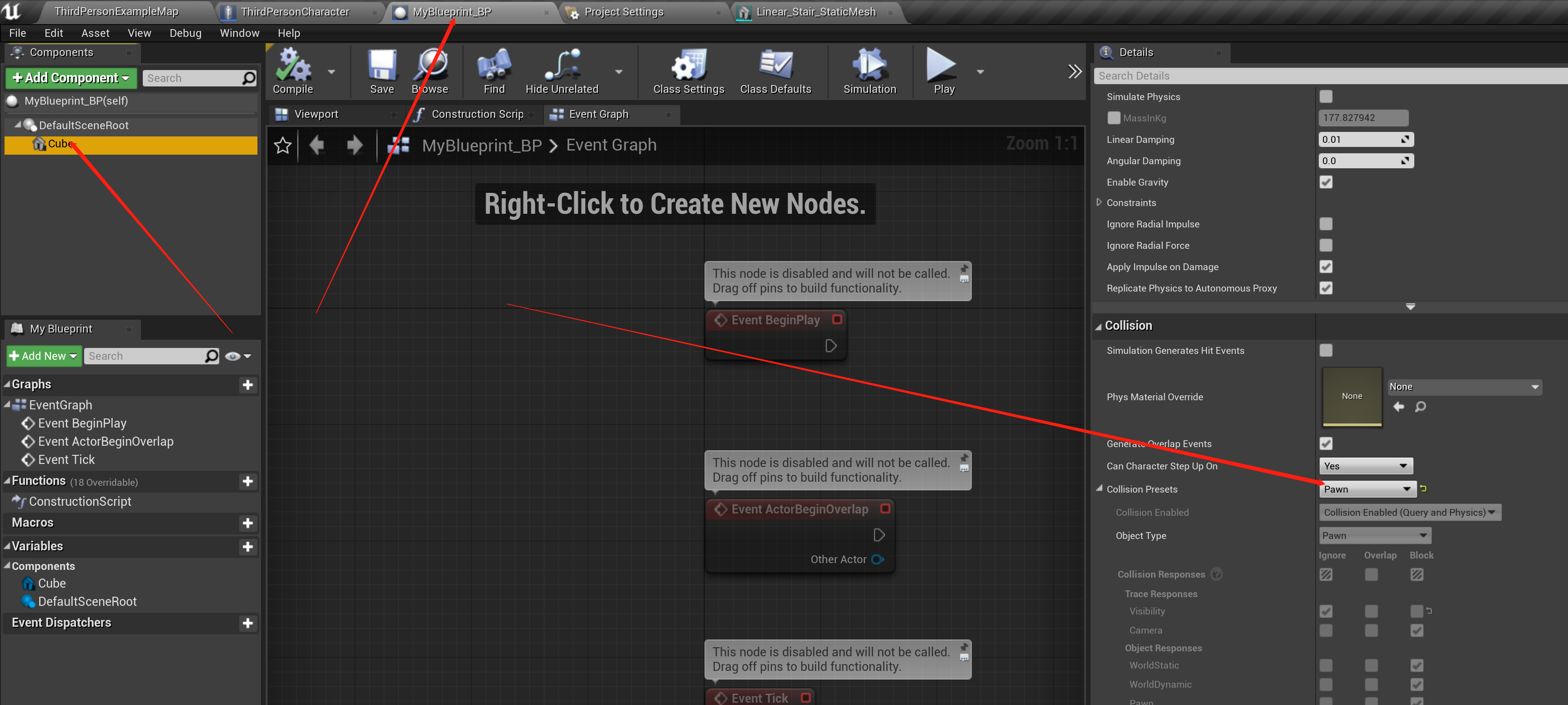
Task: Toggle Enable Gravity checkbox
Action: pyautogui.click(x=1326, y=182)
